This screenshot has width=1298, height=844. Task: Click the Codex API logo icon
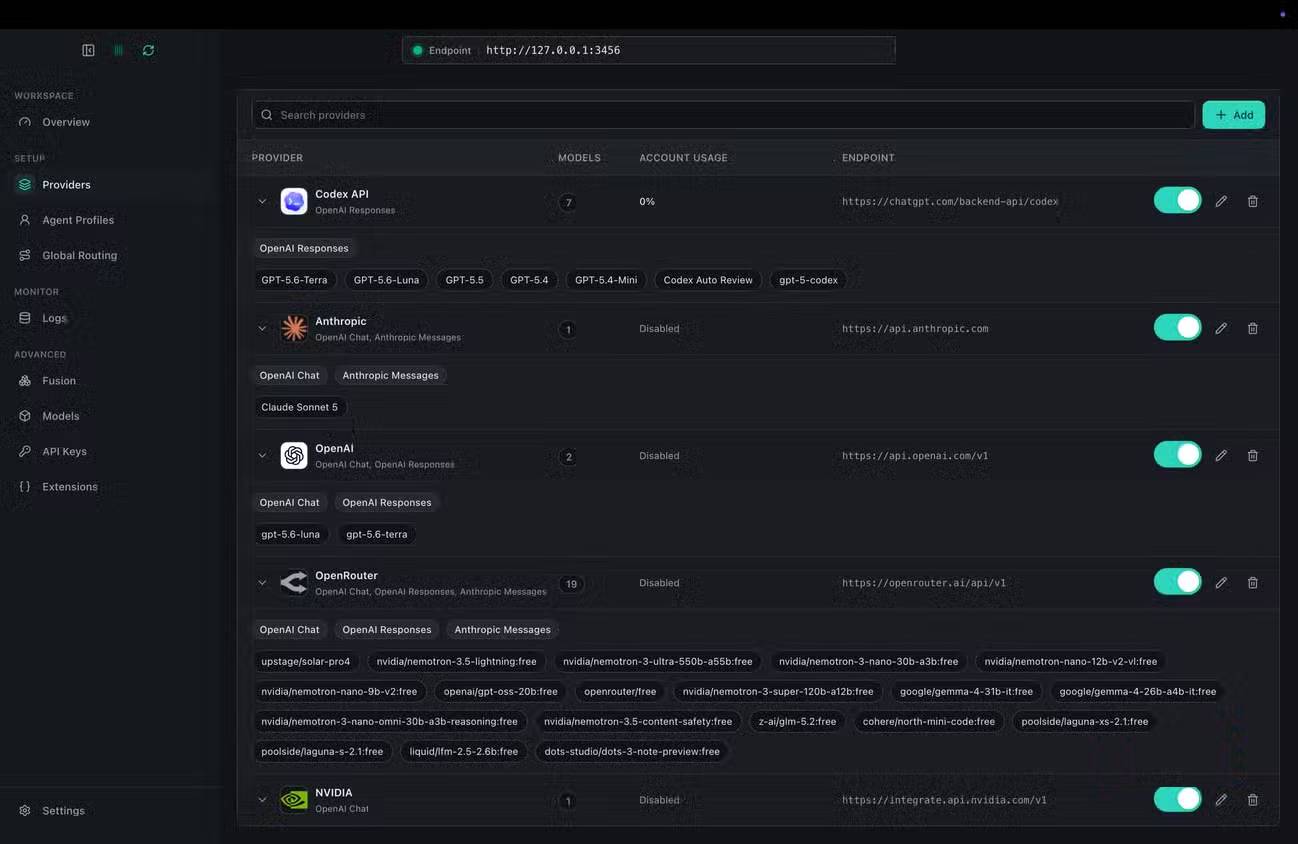[294, 201]
